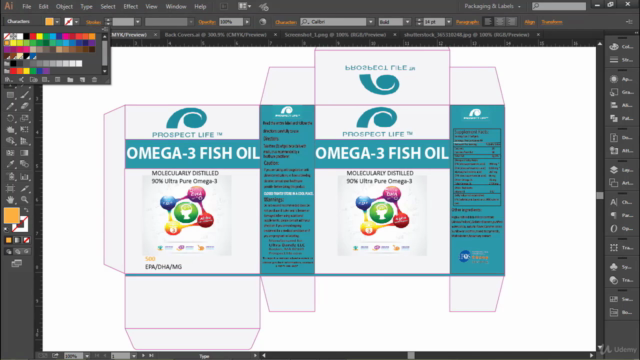Open the Color panel icon

[614, 47]
